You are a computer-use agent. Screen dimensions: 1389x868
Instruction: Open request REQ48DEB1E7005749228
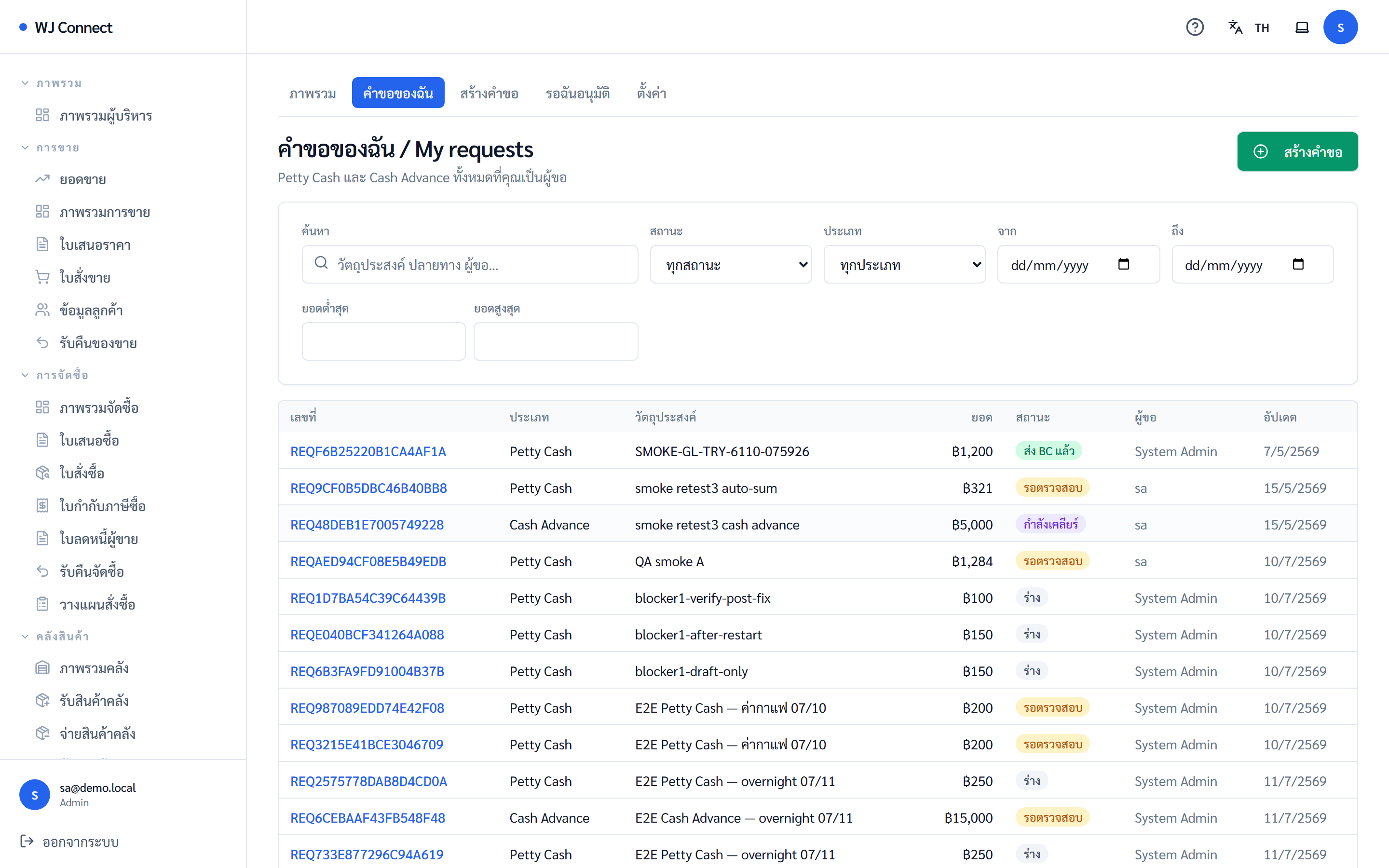(367, 525)
